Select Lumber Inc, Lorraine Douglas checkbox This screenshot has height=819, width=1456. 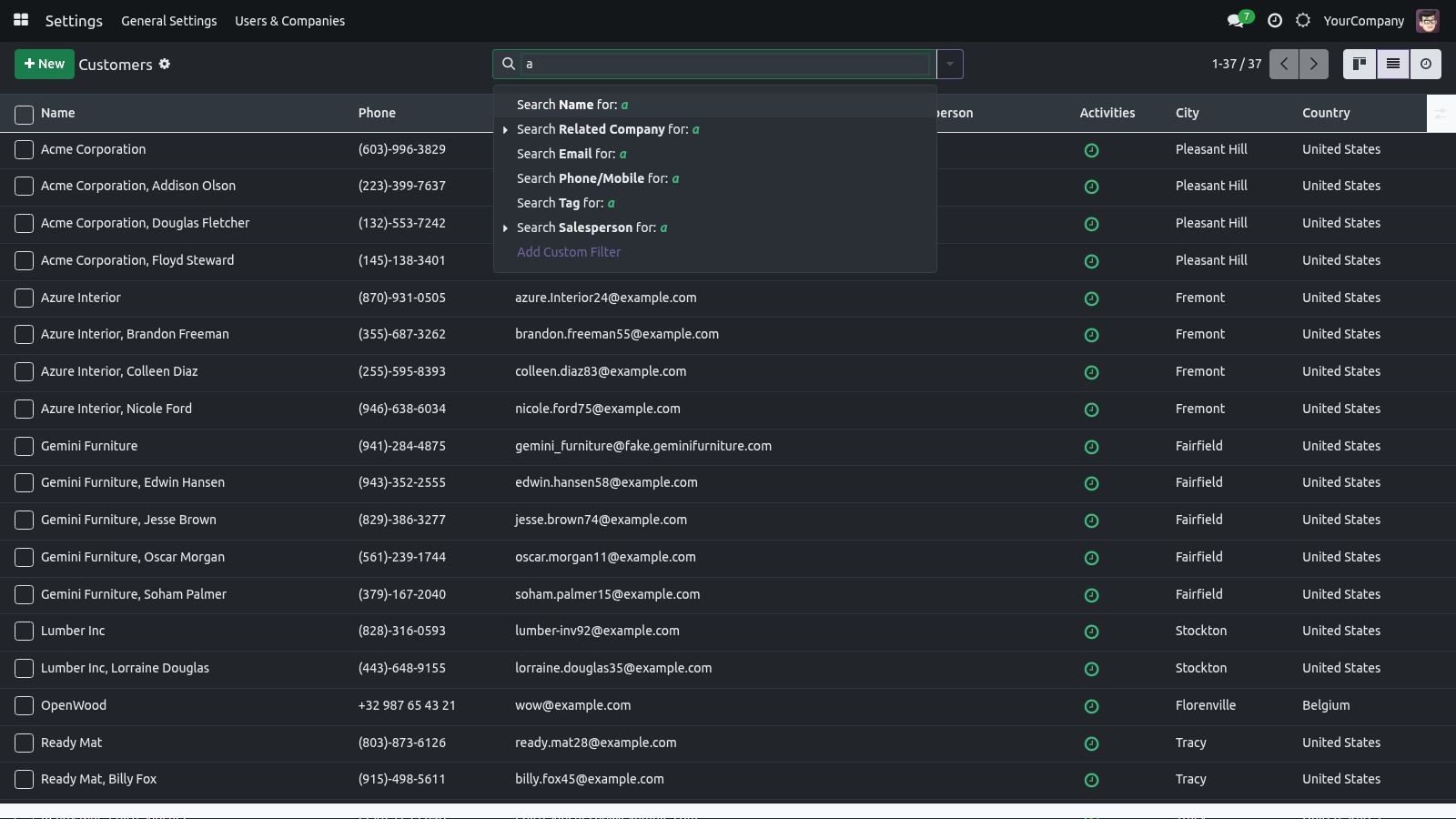point(25,668)
